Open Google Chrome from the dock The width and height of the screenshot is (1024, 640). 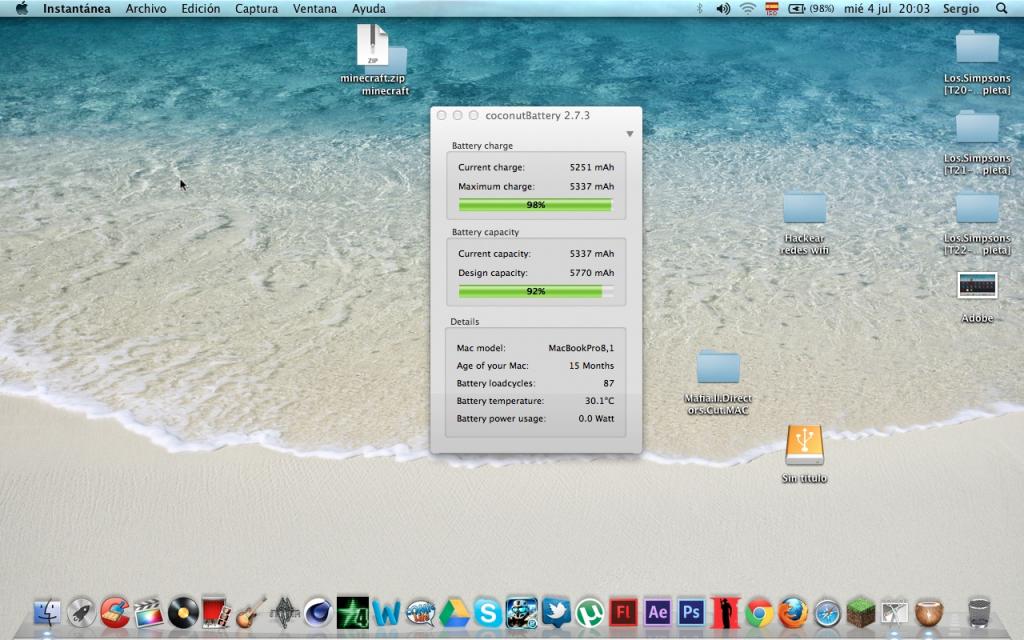[x=759, y=613]
